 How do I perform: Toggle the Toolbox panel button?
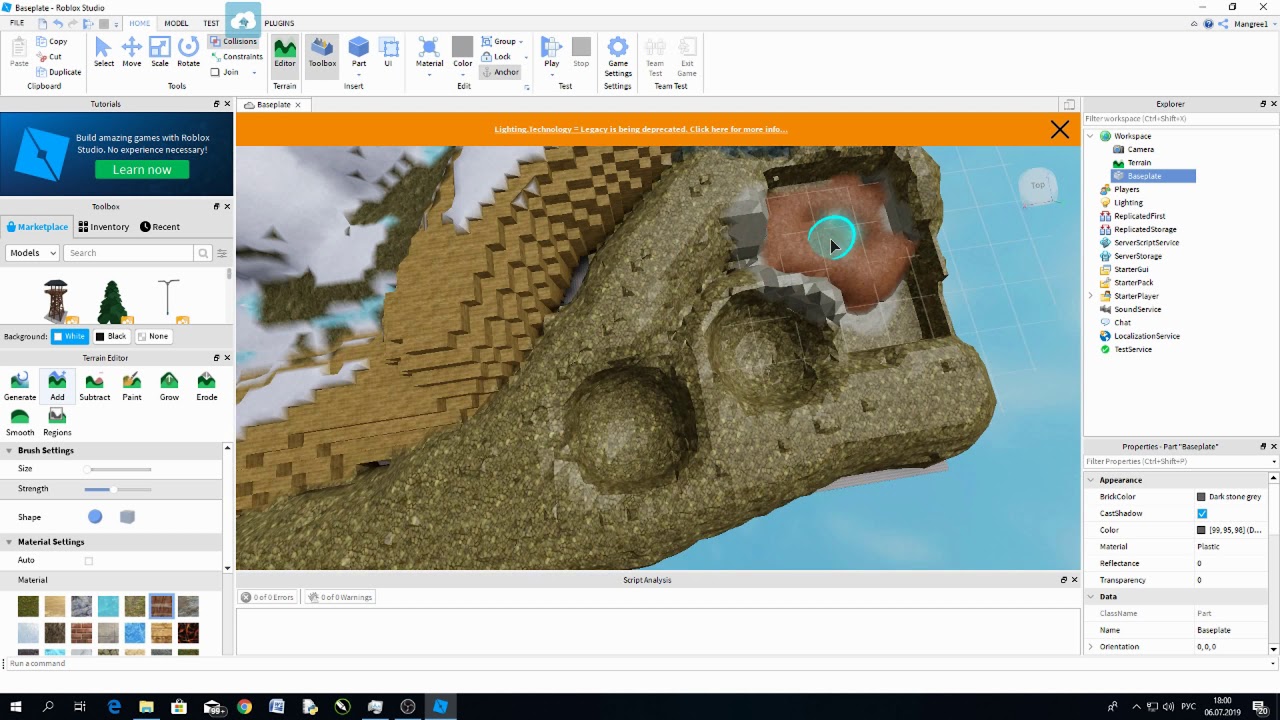(x=322, y=53)
